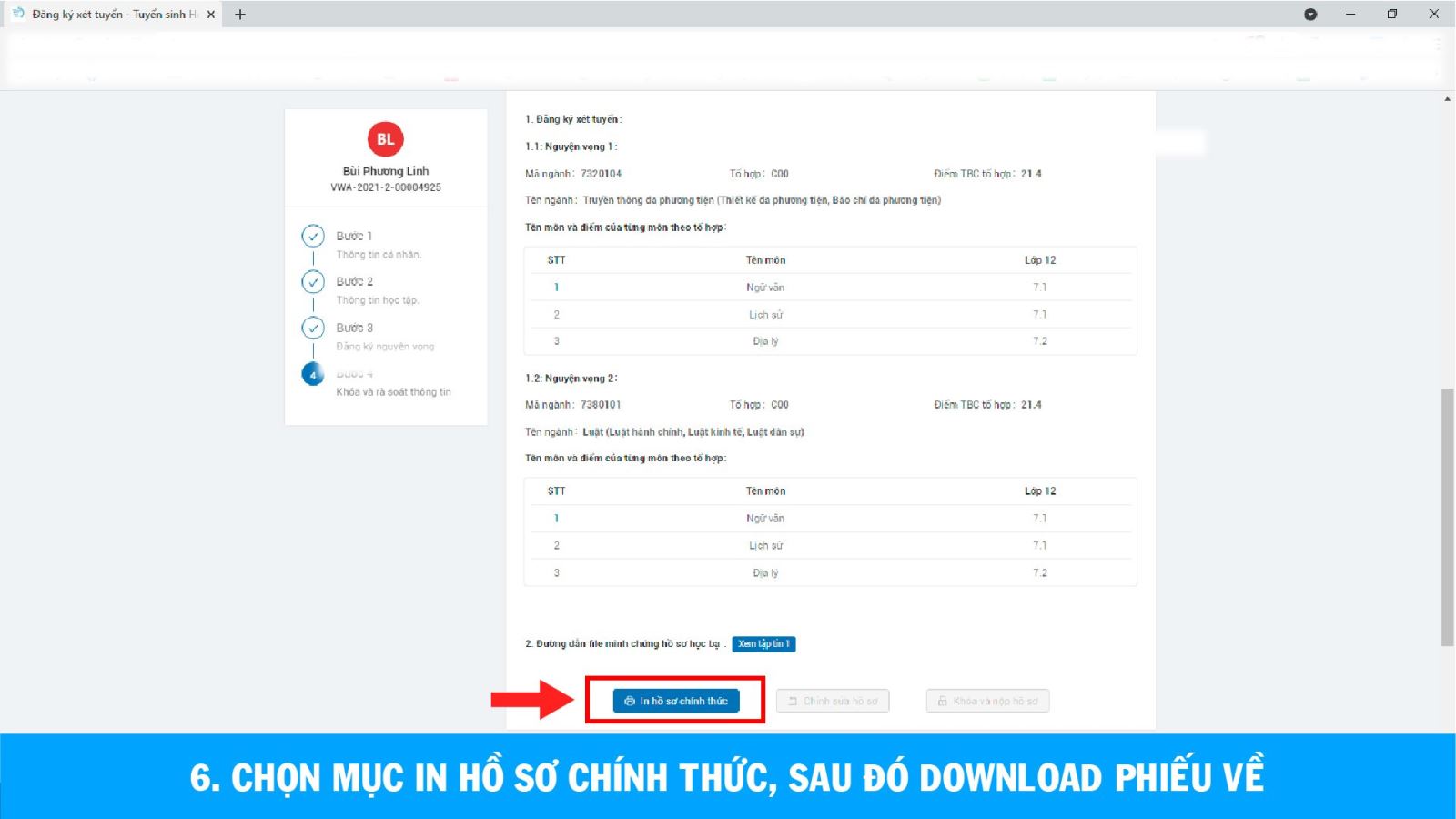Image resolution: width=1456 pixels, height=819 pixels.
Task: Click the Khóa và nộp hồ sơ button
Action: point(987,702)
